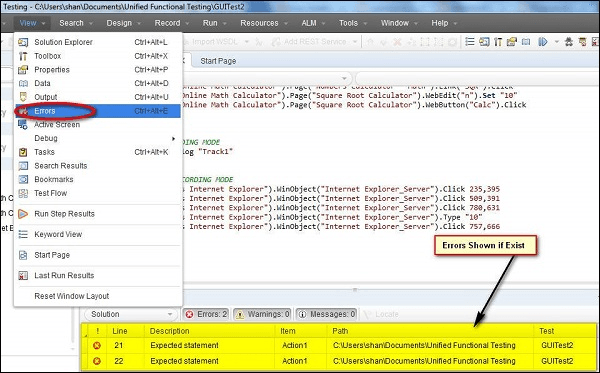Open the dropdown arrow beside Run icon

click(x=556, y=42)
